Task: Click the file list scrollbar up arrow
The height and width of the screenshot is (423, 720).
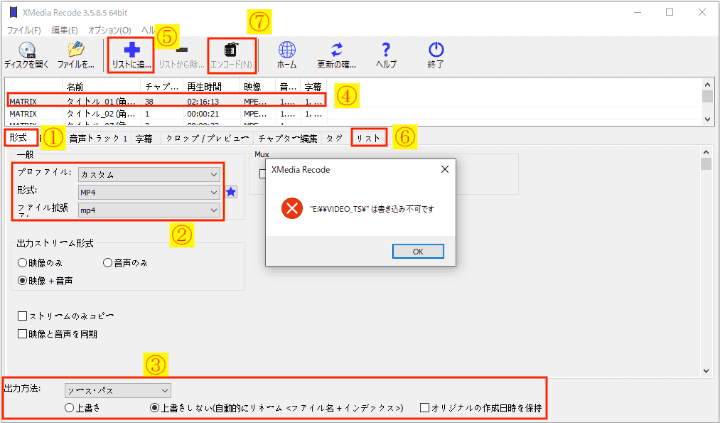Action: (707, 85)
